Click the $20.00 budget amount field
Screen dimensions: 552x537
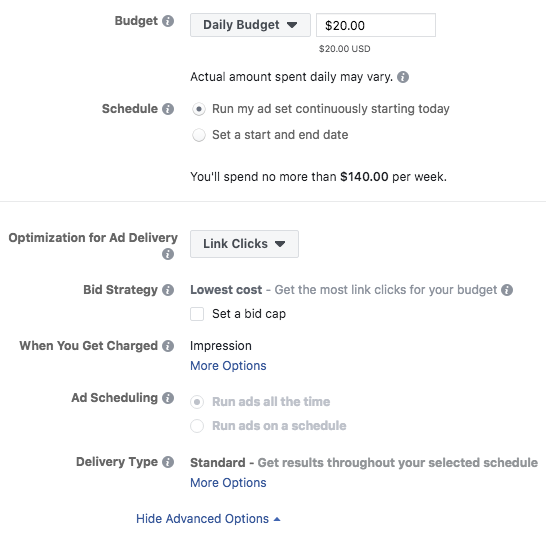point(376,25)
